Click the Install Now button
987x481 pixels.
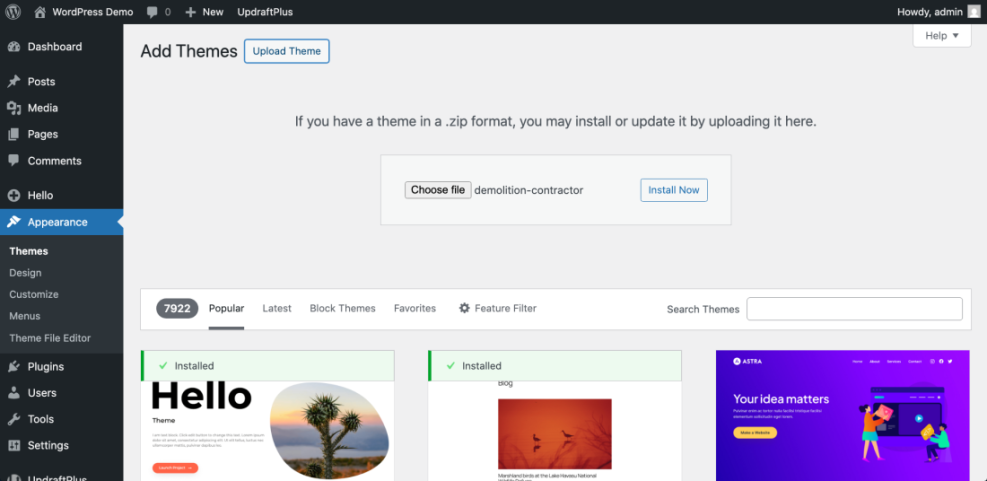click(x=674, y=190)
